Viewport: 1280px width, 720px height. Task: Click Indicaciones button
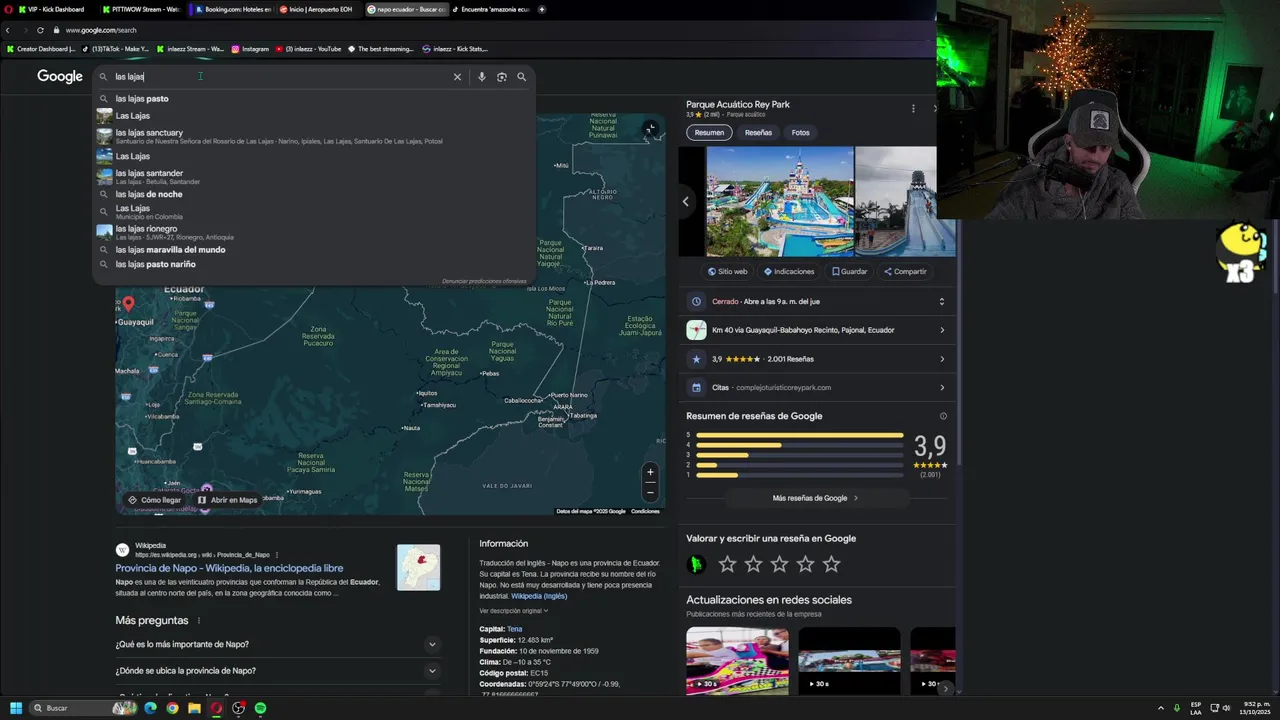click(789, 272)
